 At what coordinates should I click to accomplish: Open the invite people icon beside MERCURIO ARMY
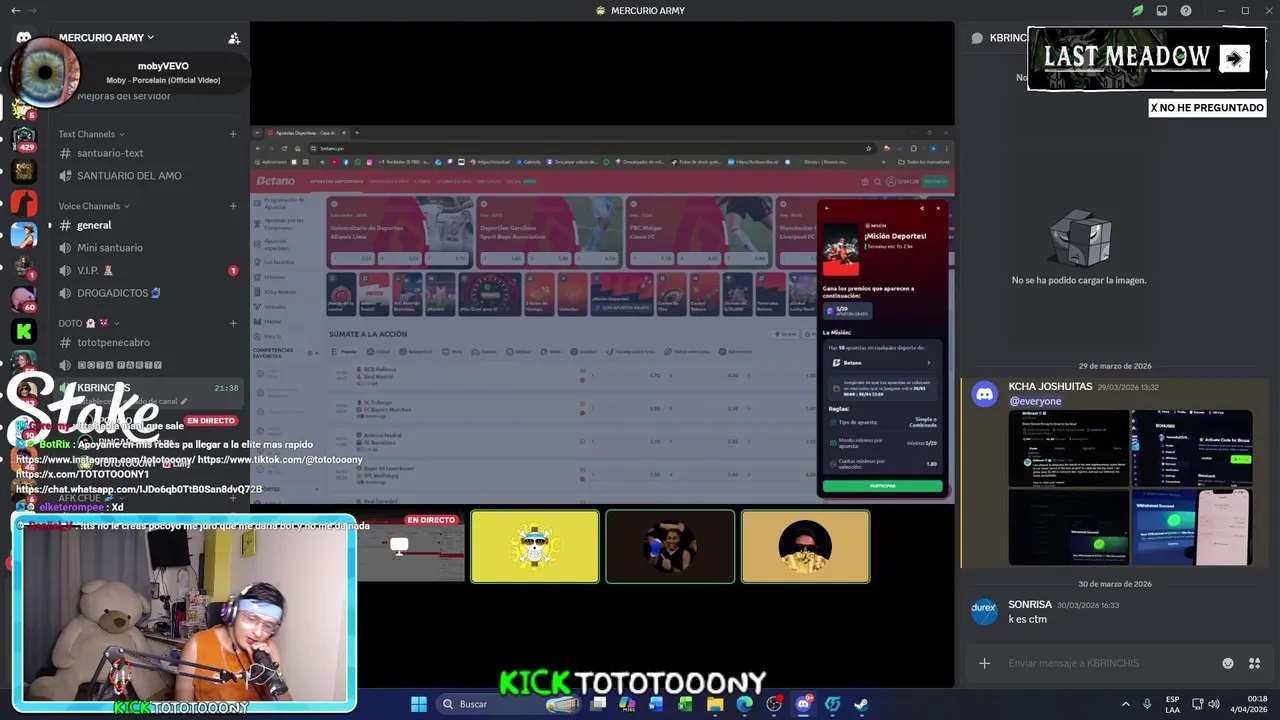pyautogui.click(x=234, y=38)
